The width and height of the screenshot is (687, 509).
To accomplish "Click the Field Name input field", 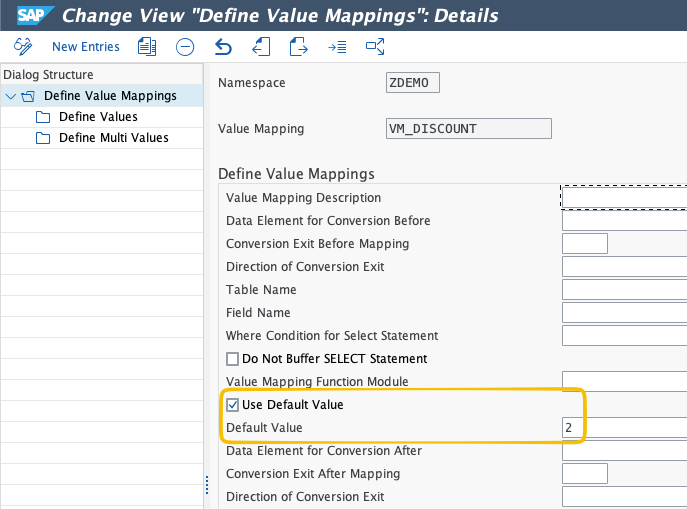I will (624, 312).
